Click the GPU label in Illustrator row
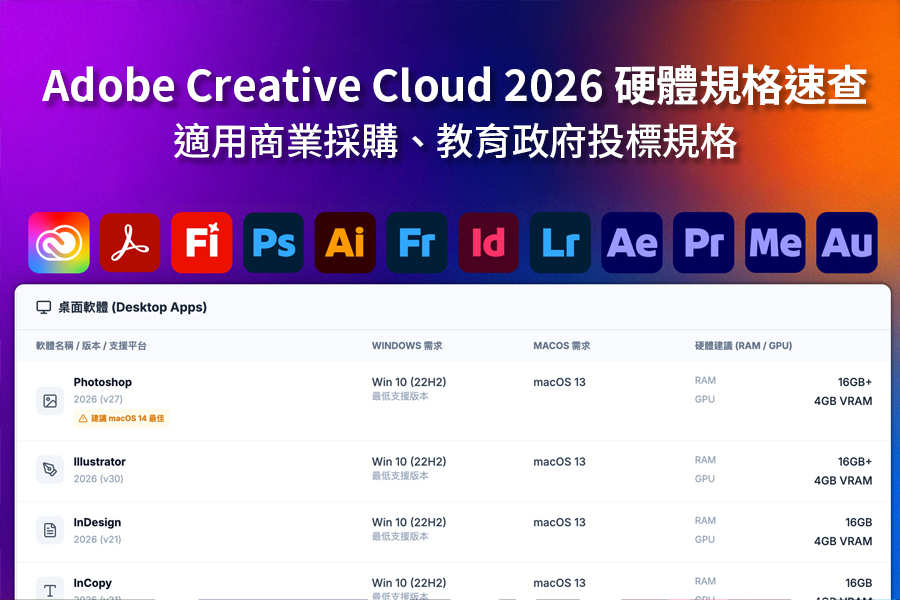Screen dimensions: 900x600 point(704,478)
